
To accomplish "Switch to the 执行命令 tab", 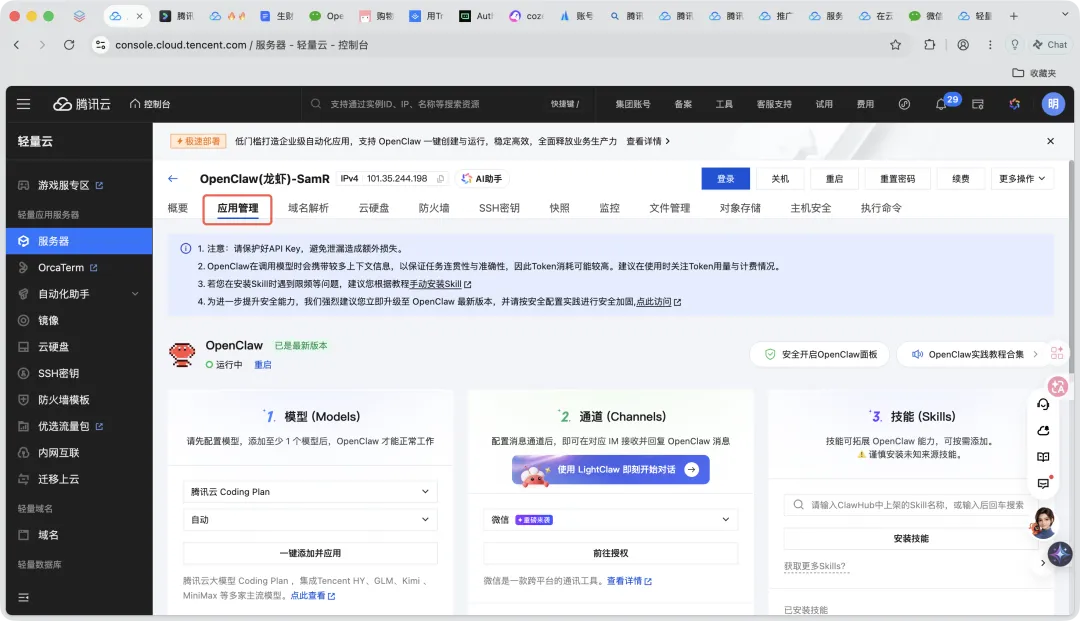I will 881,208.
